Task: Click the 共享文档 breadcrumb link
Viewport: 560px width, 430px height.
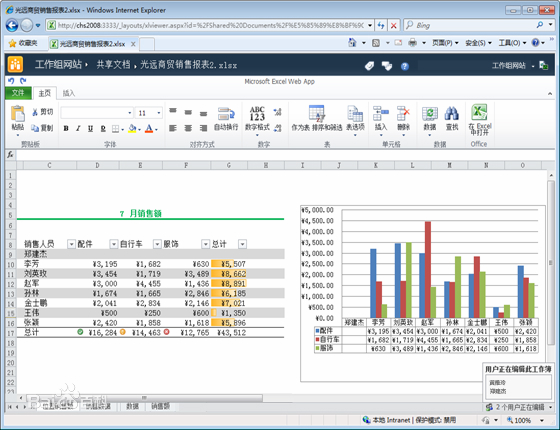Action: tap(113, 65)
